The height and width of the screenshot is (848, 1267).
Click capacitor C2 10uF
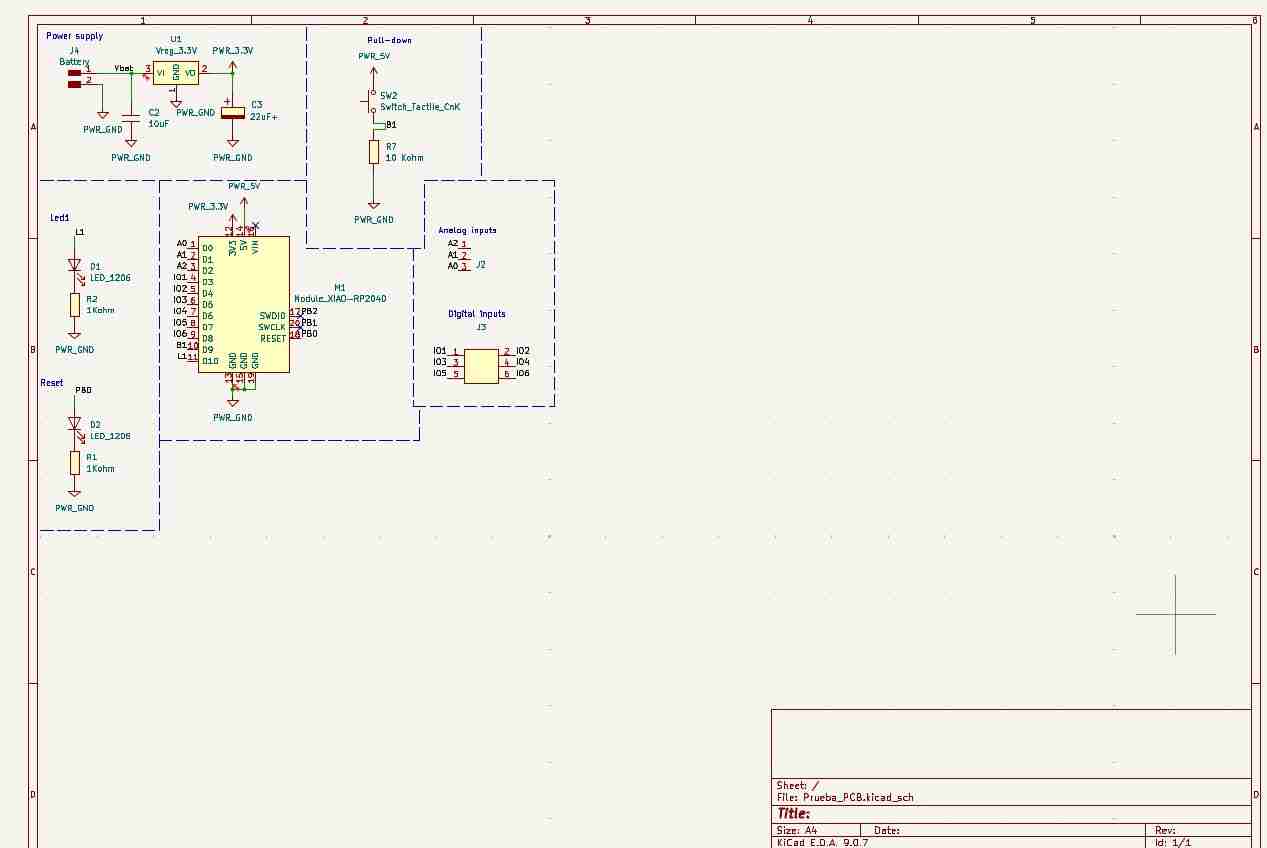131,118
